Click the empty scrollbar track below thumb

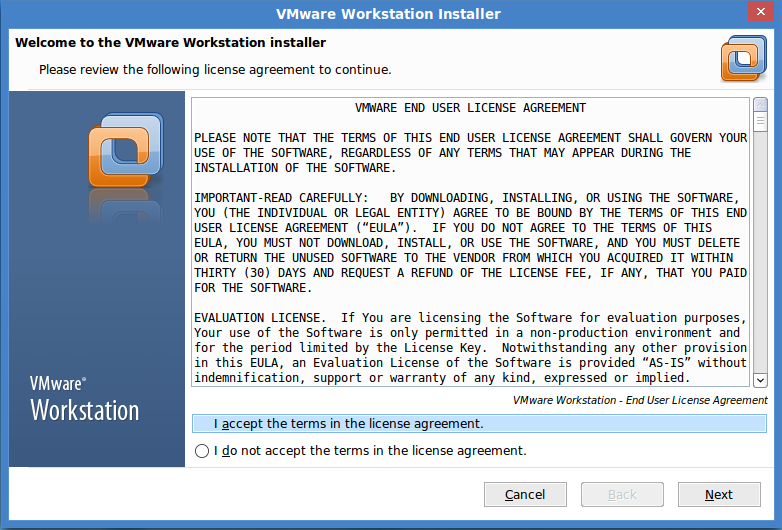tap(760, 252)
